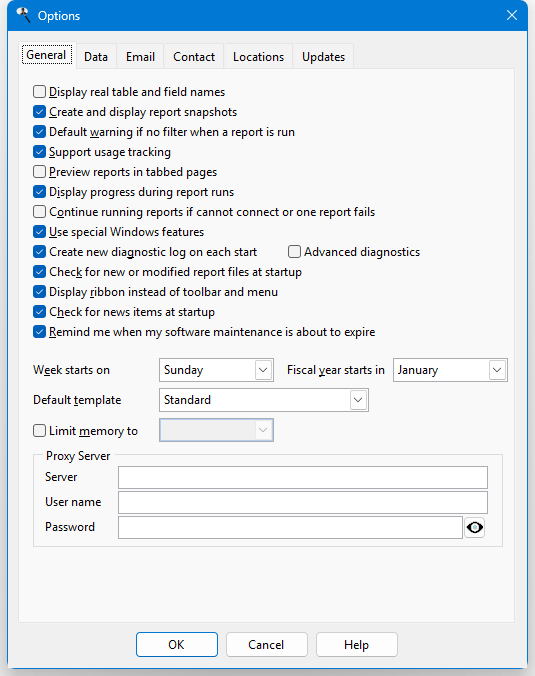Open the Updates tab
The height and width of the screenshot is (676, 535).
coord(323,57)
